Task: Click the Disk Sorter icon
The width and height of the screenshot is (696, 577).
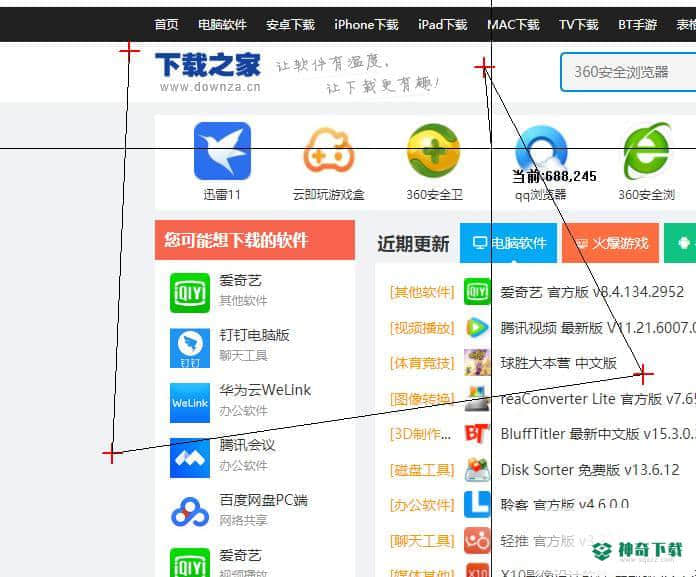Action: click(477, 469)
